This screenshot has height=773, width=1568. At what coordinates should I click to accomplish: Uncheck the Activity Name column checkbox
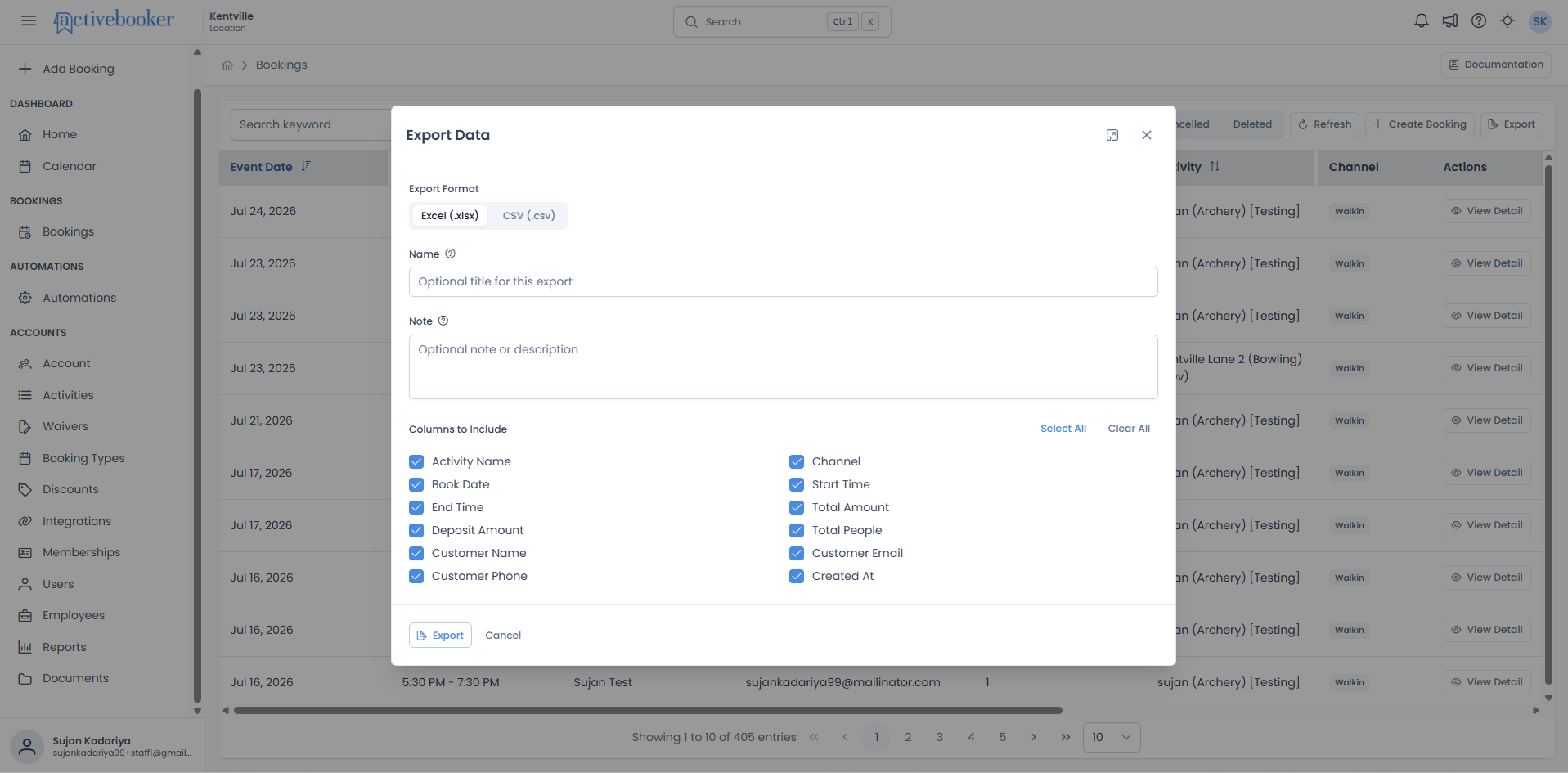(x=416, y=461)
